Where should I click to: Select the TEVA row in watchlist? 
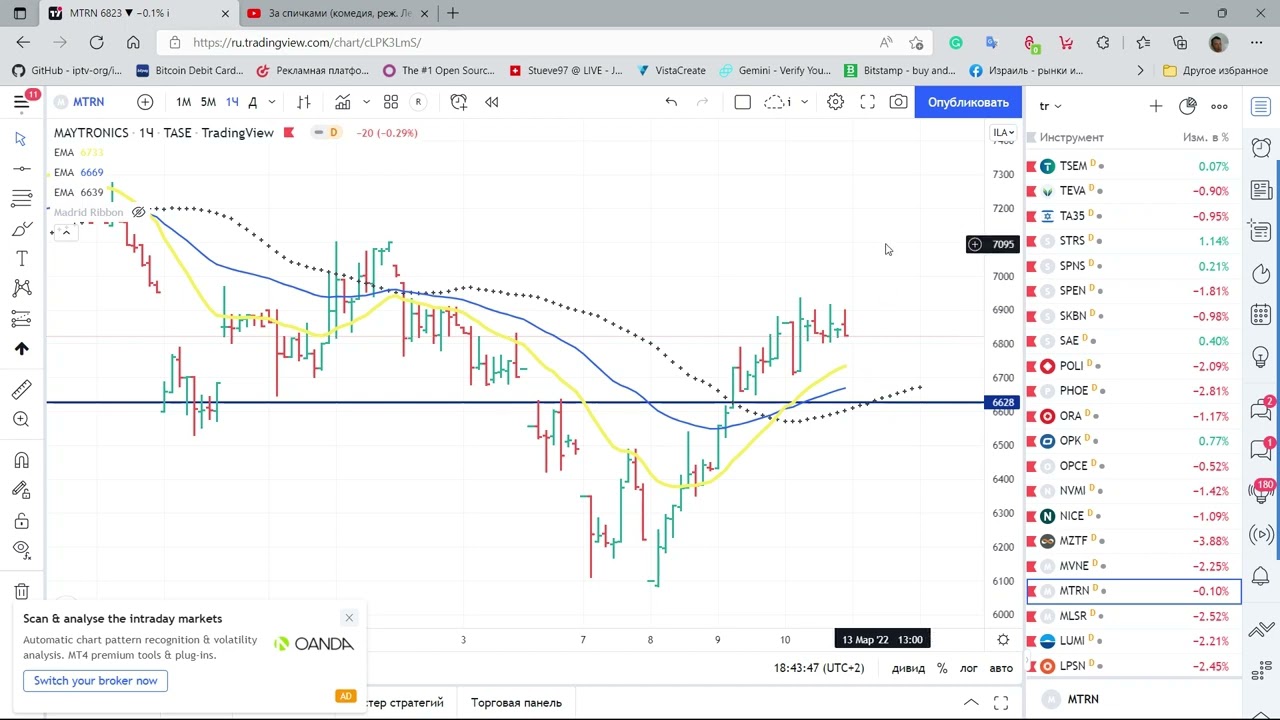pos(1134,191)
